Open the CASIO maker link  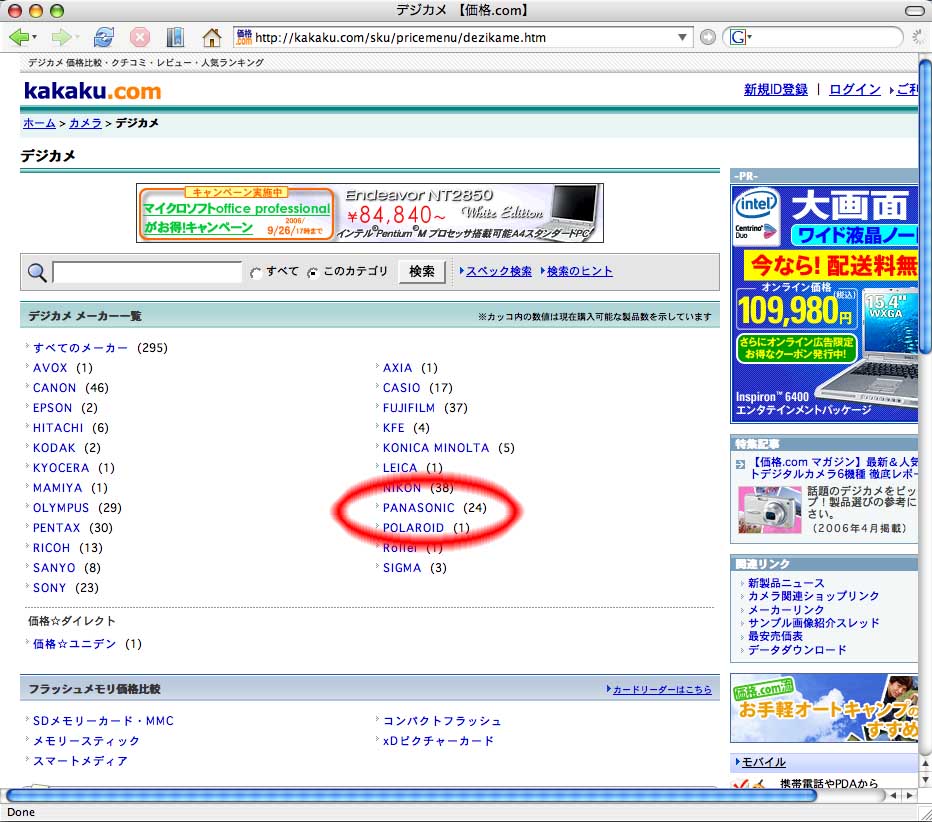[402, 388]
